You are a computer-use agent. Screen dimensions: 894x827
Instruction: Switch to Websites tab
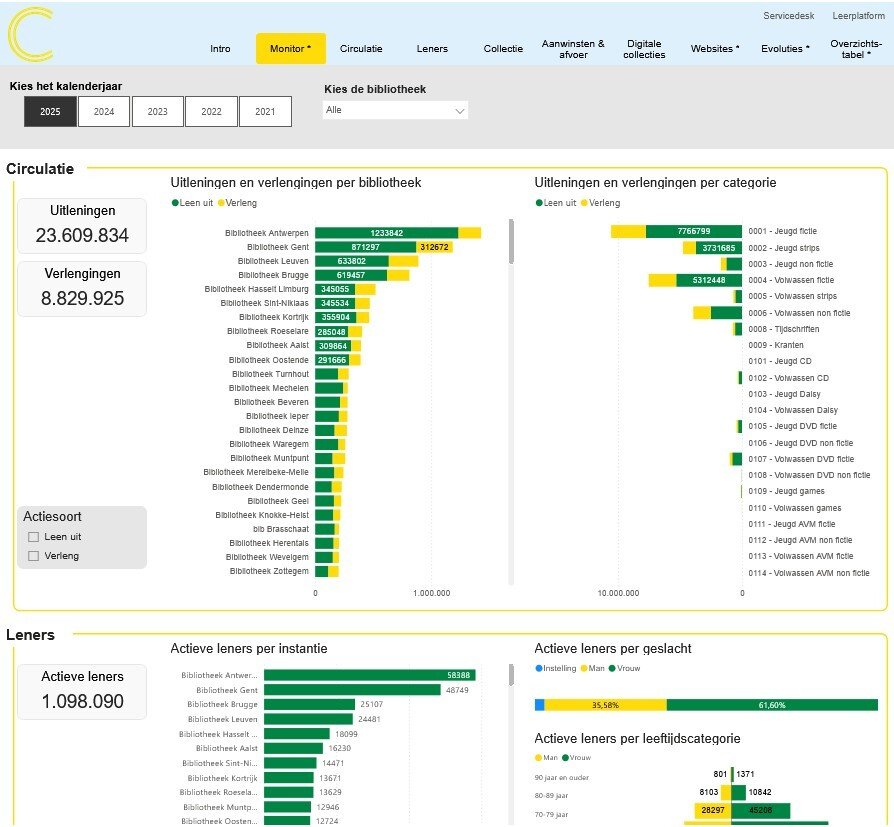715,48
